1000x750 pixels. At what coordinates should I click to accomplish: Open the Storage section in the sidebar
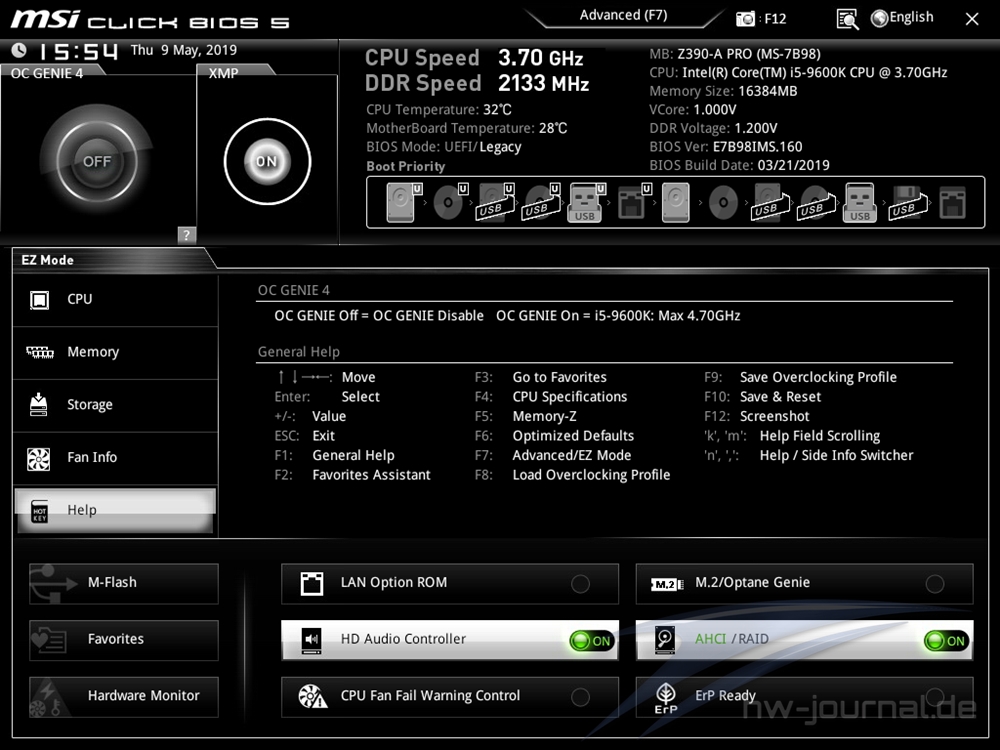(115, 406)
